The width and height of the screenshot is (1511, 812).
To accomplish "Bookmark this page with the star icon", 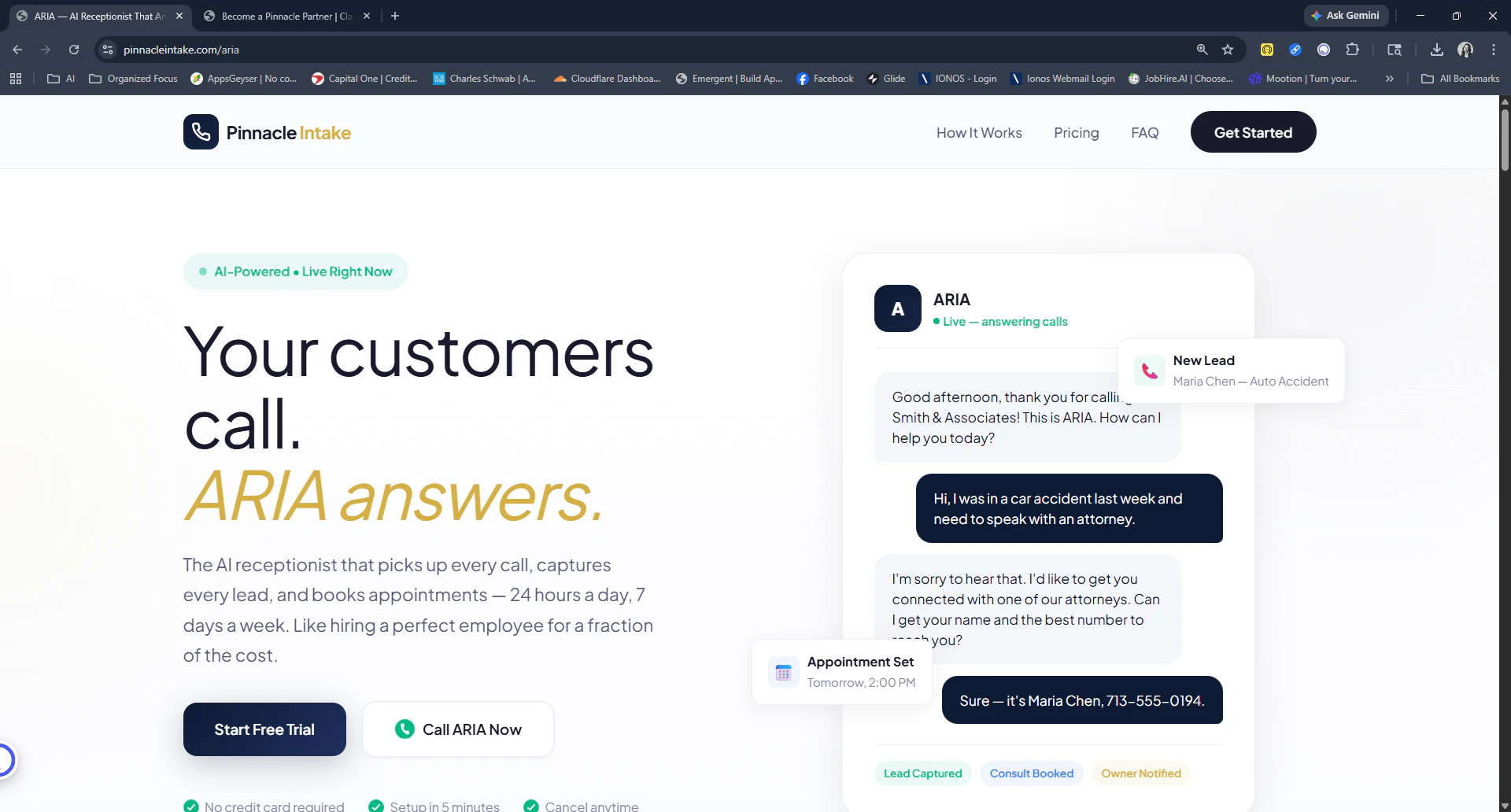I will click(1228, 50).
